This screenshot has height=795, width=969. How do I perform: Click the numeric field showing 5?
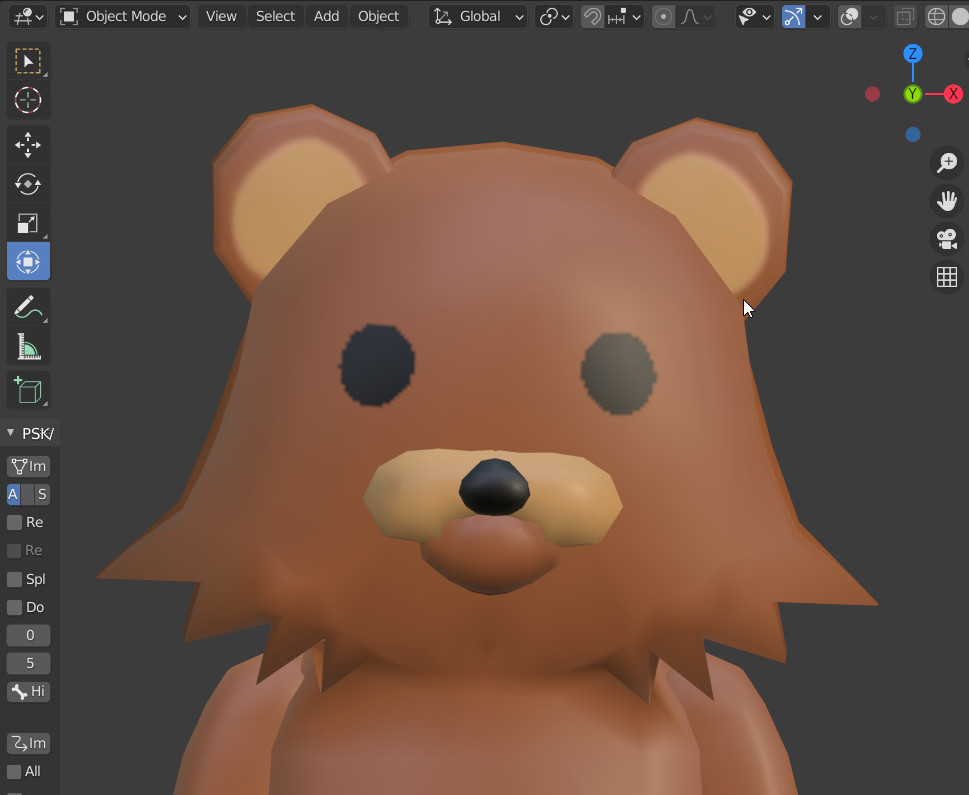pos(28,663)
